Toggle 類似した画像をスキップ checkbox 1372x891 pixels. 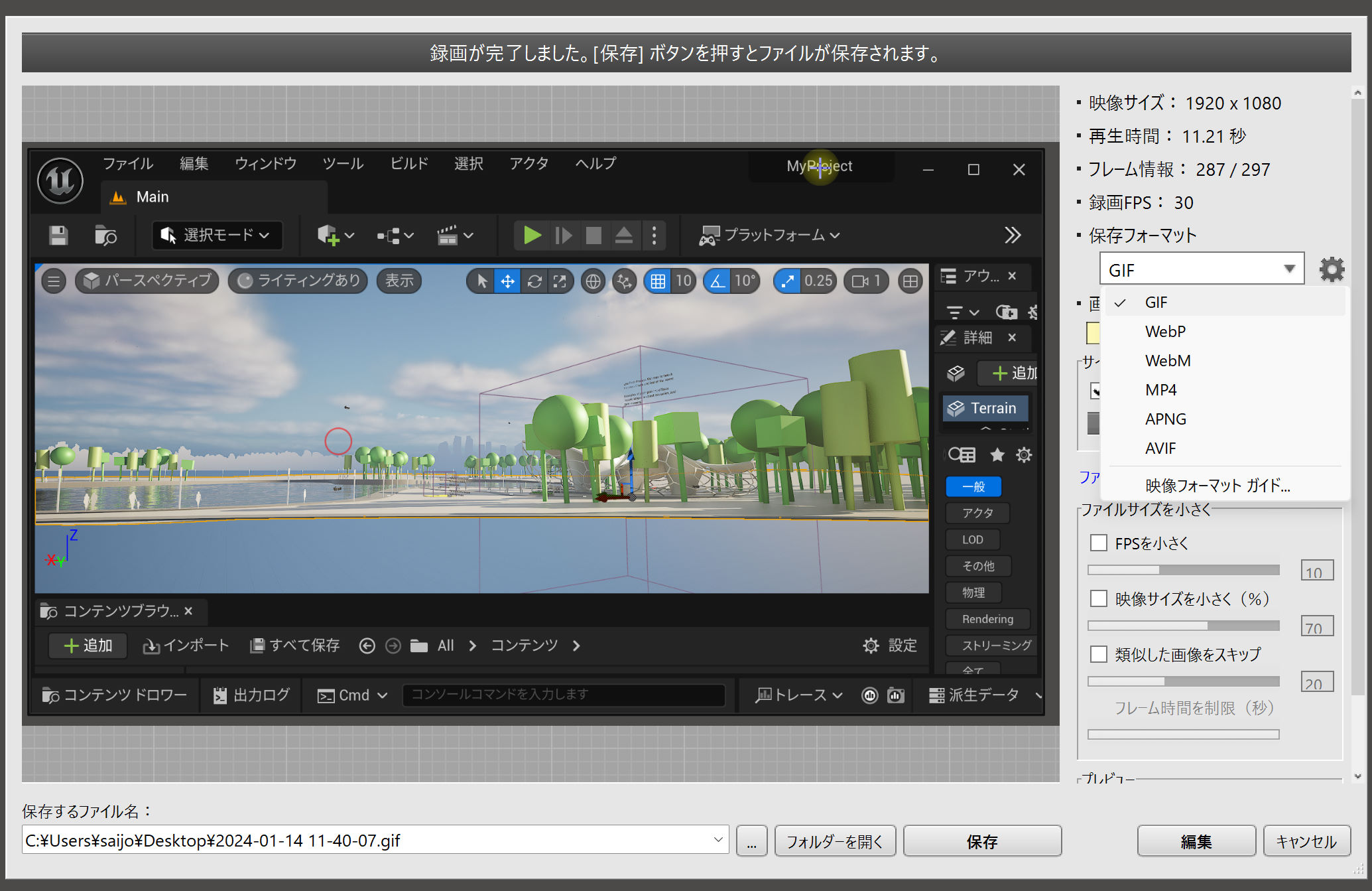[1099, 654]
